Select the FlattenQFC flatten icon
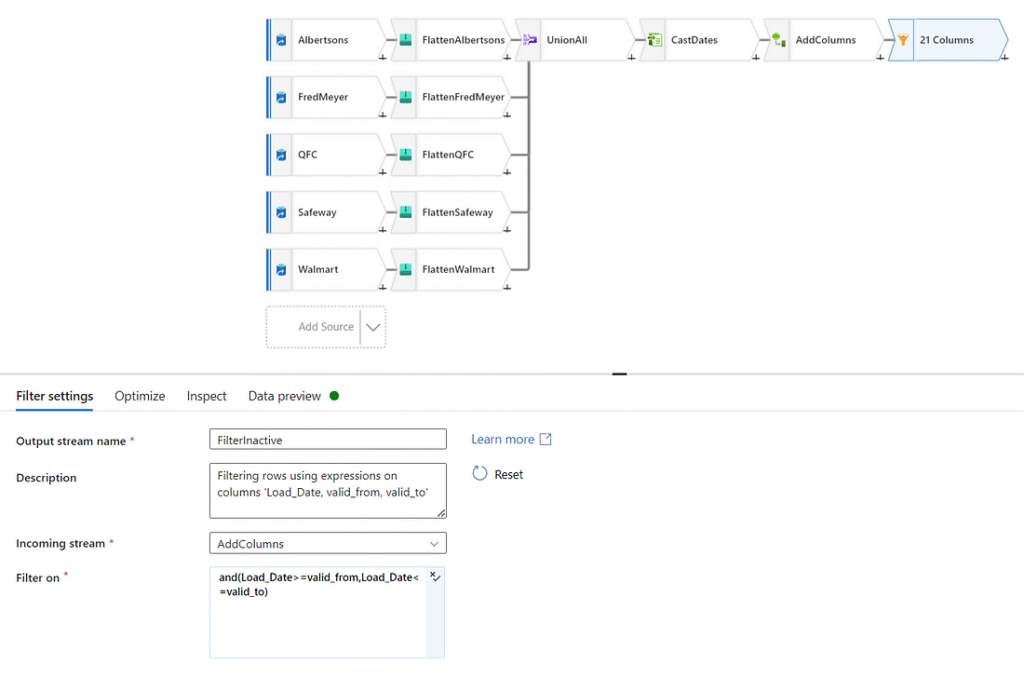Image resolution: width=1024 pixels, height=692 pixels. click(x=406, y=155)
